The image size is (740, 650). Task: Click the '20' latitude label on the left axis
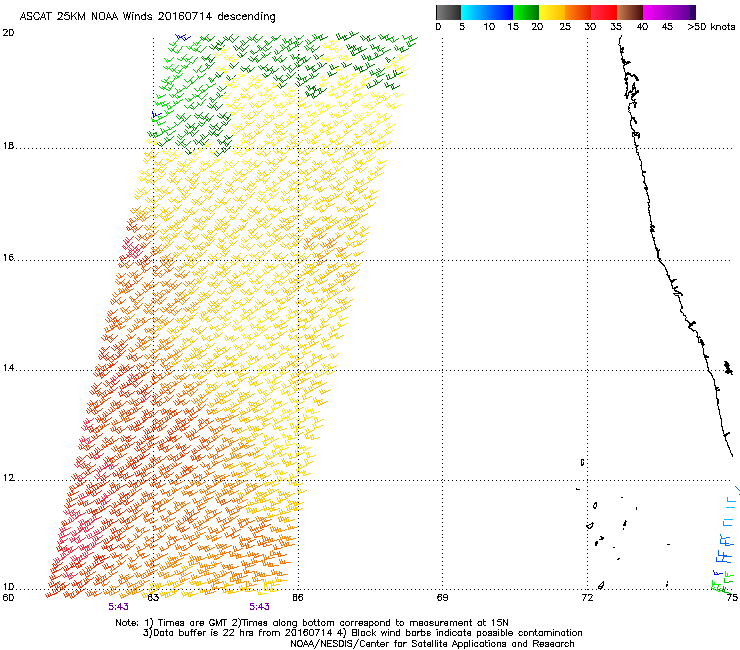point(8,33)
